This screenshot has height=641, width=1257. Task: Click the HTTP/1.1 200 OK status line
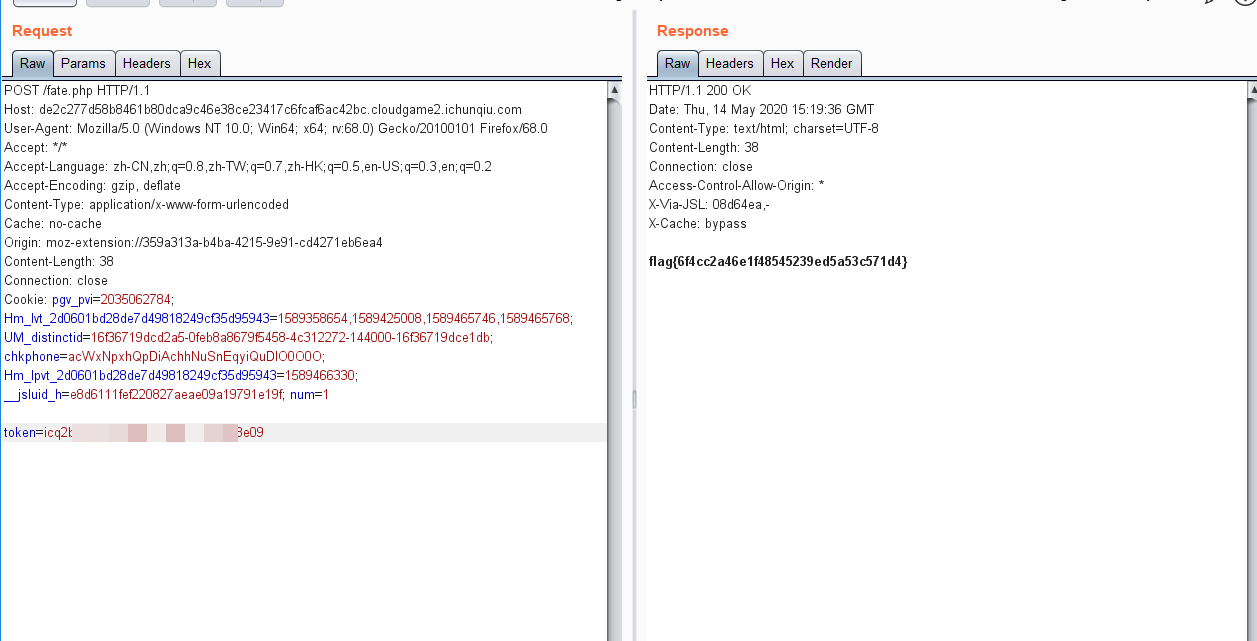point(699,90)
